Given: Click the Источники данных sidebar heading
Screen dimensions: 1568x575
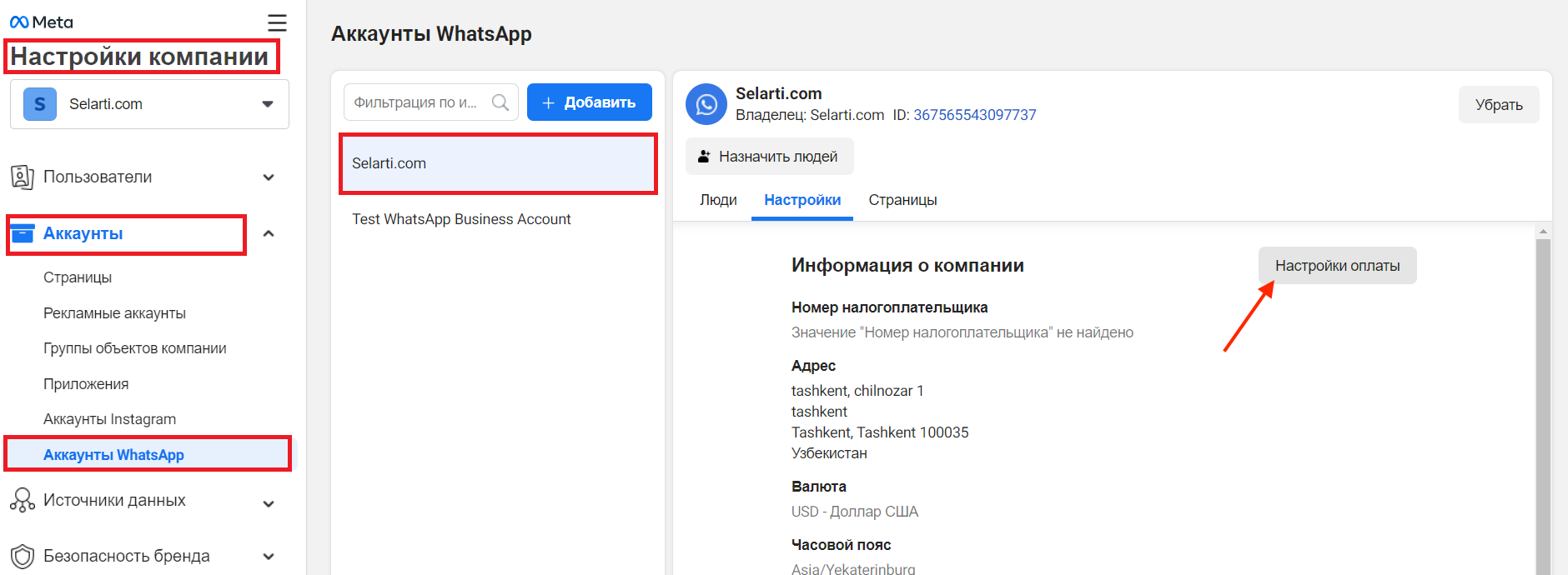Looking at the screenshot, I should click(114, 500).
